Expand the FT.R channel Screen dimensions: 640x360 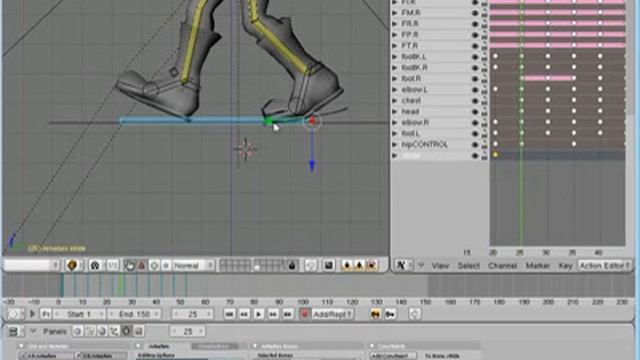pyautogui.click(x=395, y=46)
